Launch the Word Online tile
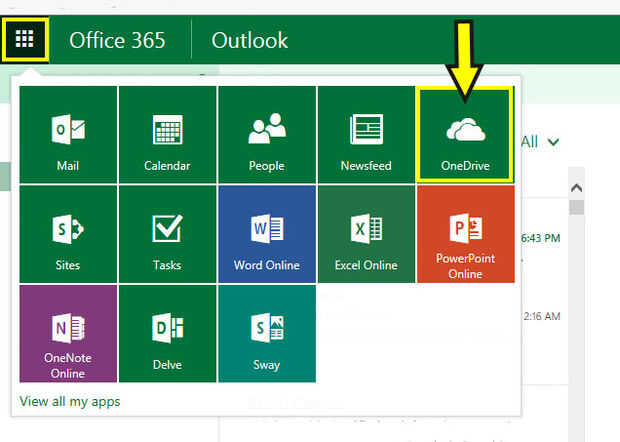Viewport: 620px width, 442px height. [267, 234]
